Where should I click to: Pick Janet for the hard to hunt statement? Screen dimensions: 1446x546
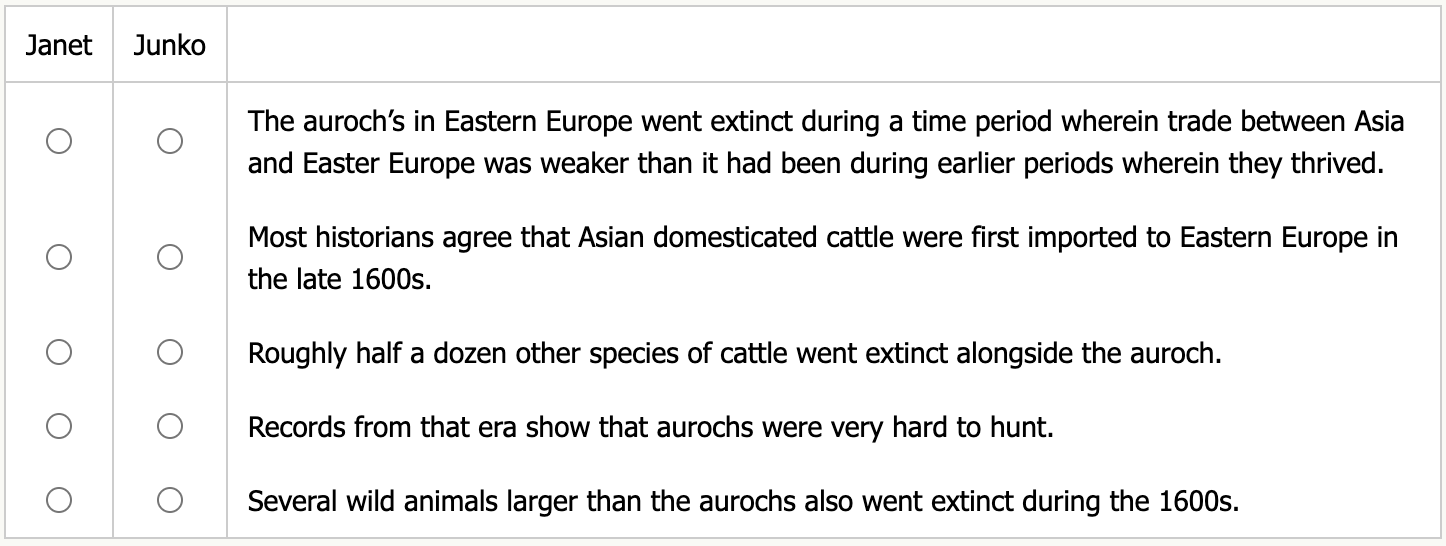(58, 427)
